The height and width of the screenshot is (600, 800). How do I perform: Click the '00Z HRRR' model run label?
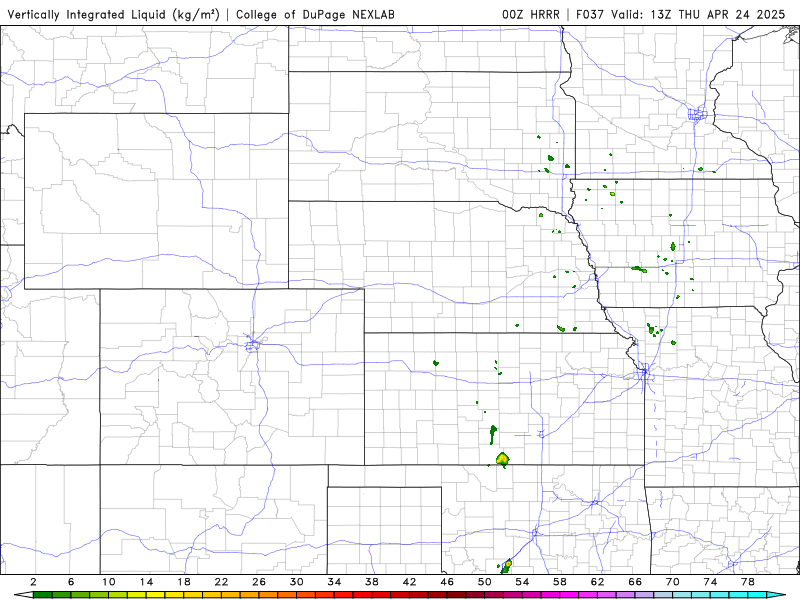click(x=531, y=14)
